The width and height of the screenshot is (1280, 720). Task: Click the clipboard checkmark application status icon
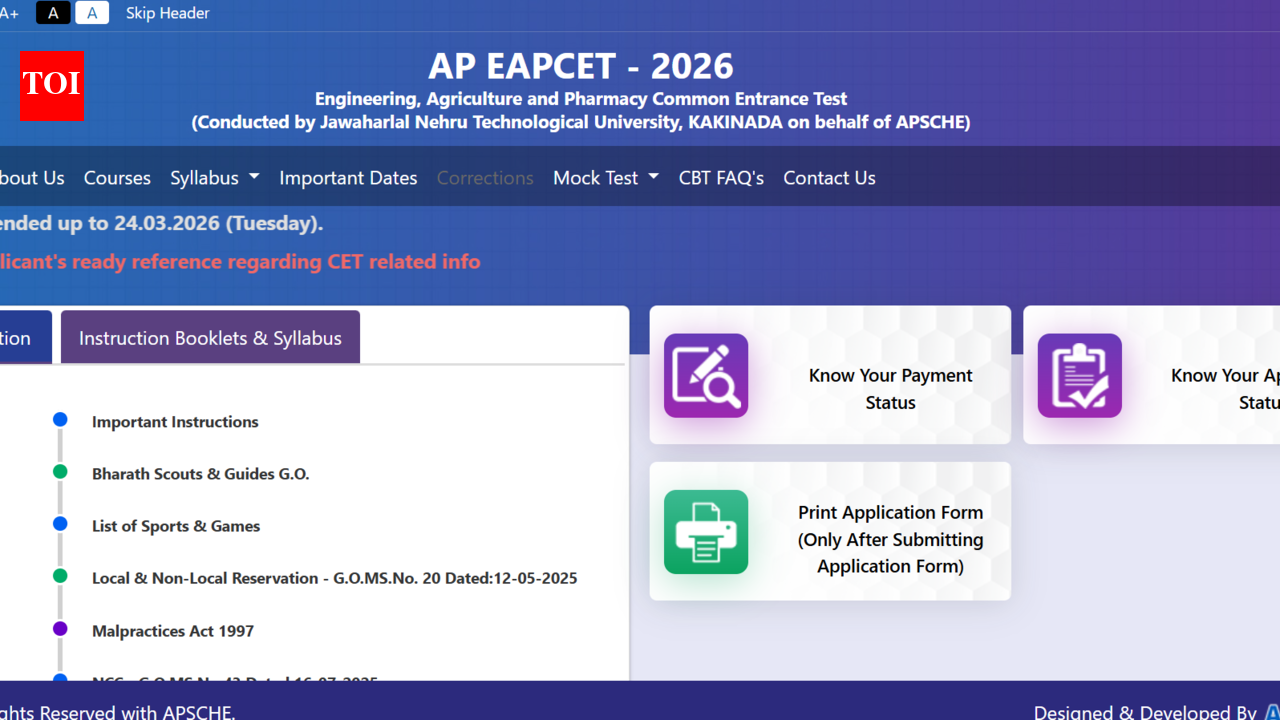point(1079,376)
